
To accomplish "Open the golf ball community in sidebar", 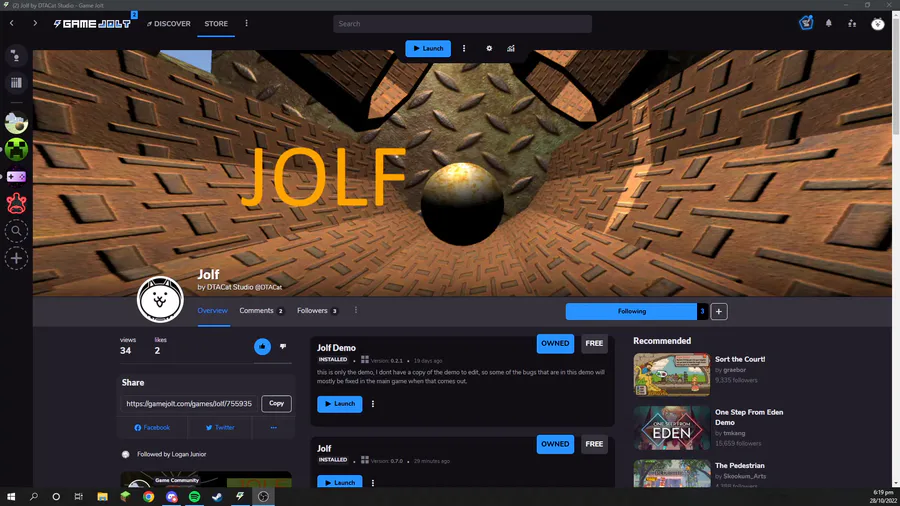I will click(x=16, y=122).
